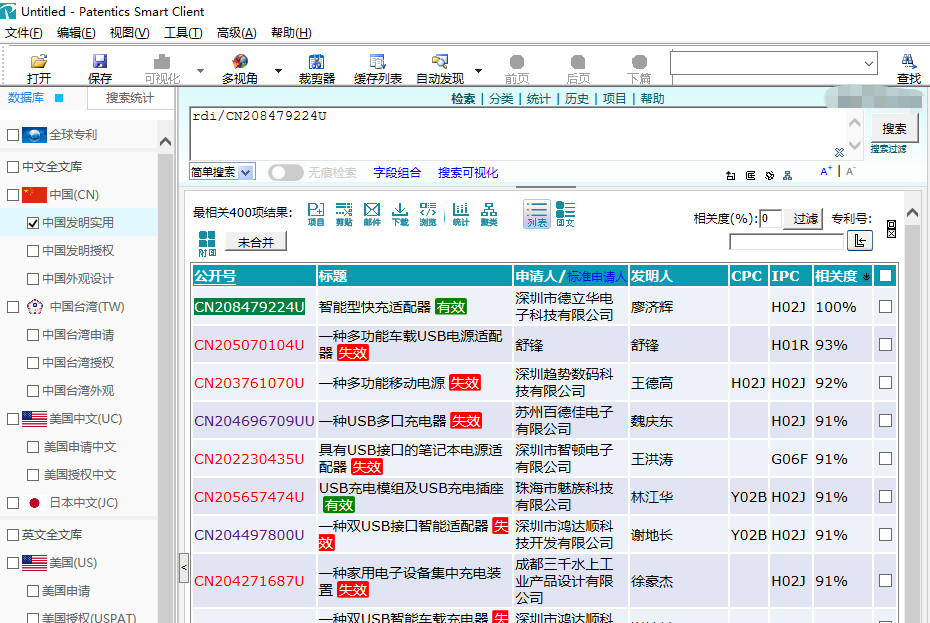The image size is (930, 623).
Task: Check the 中文全文库 checkbox
Action: [13, 167]
